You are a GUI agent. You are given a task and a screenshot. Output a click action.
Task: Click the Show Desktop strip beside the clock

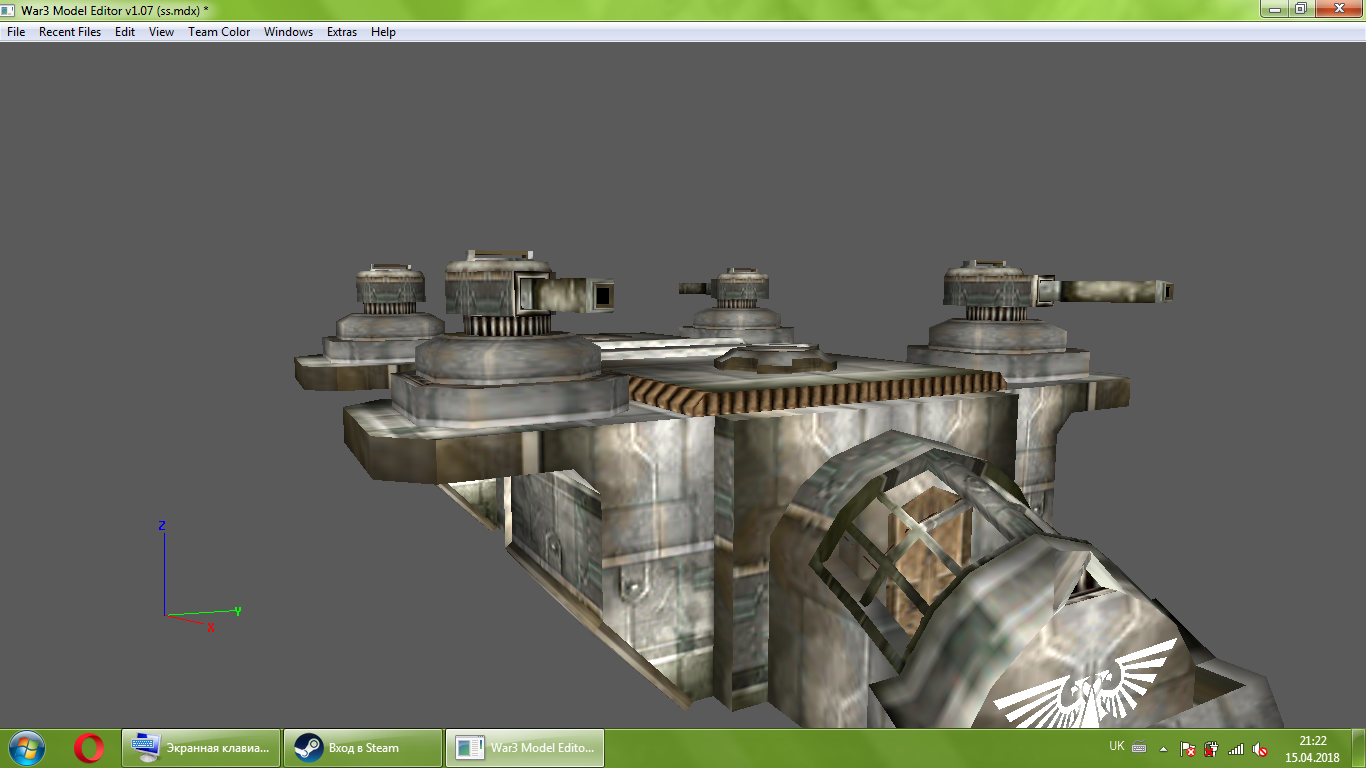[x=1359, y=748]
